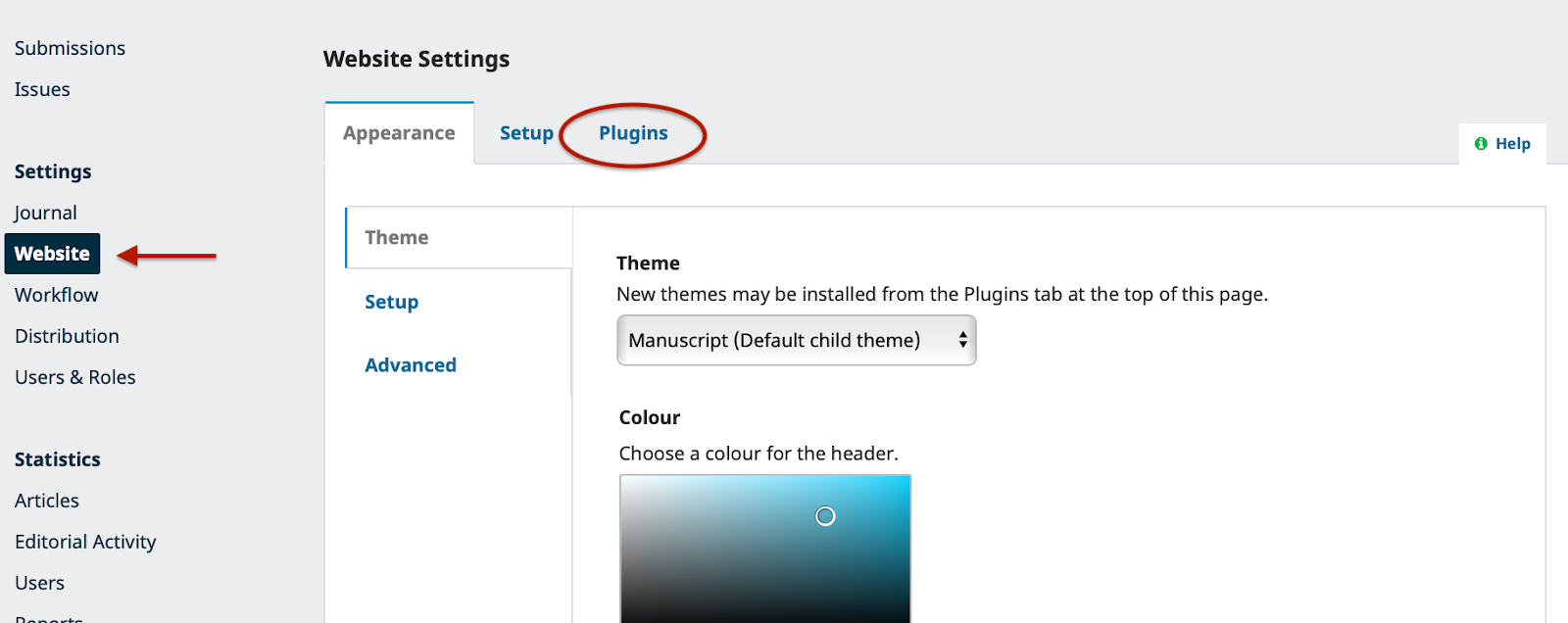Open Users & Roles settings

(75, 378)
